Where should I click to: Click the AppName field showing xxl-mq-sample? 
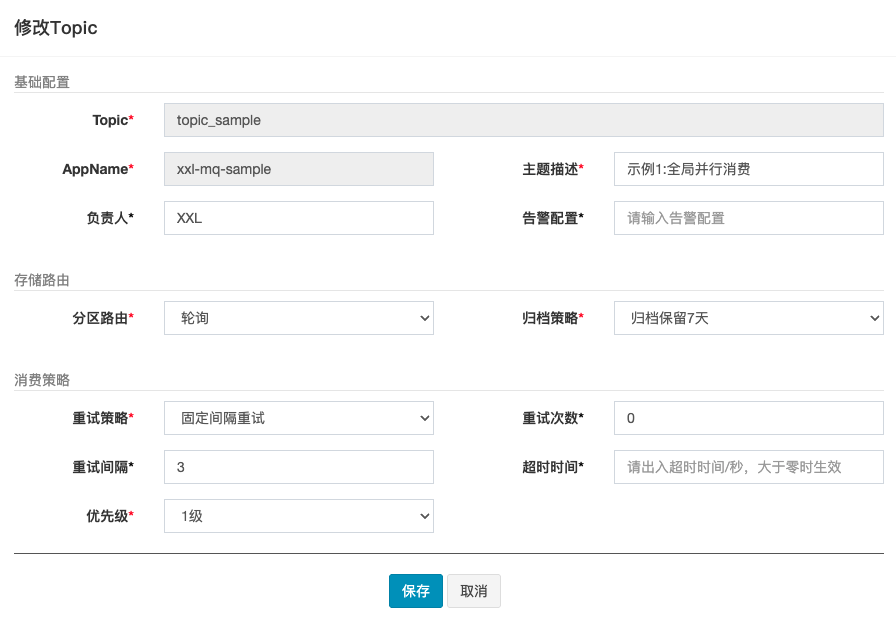pos(298,169)
